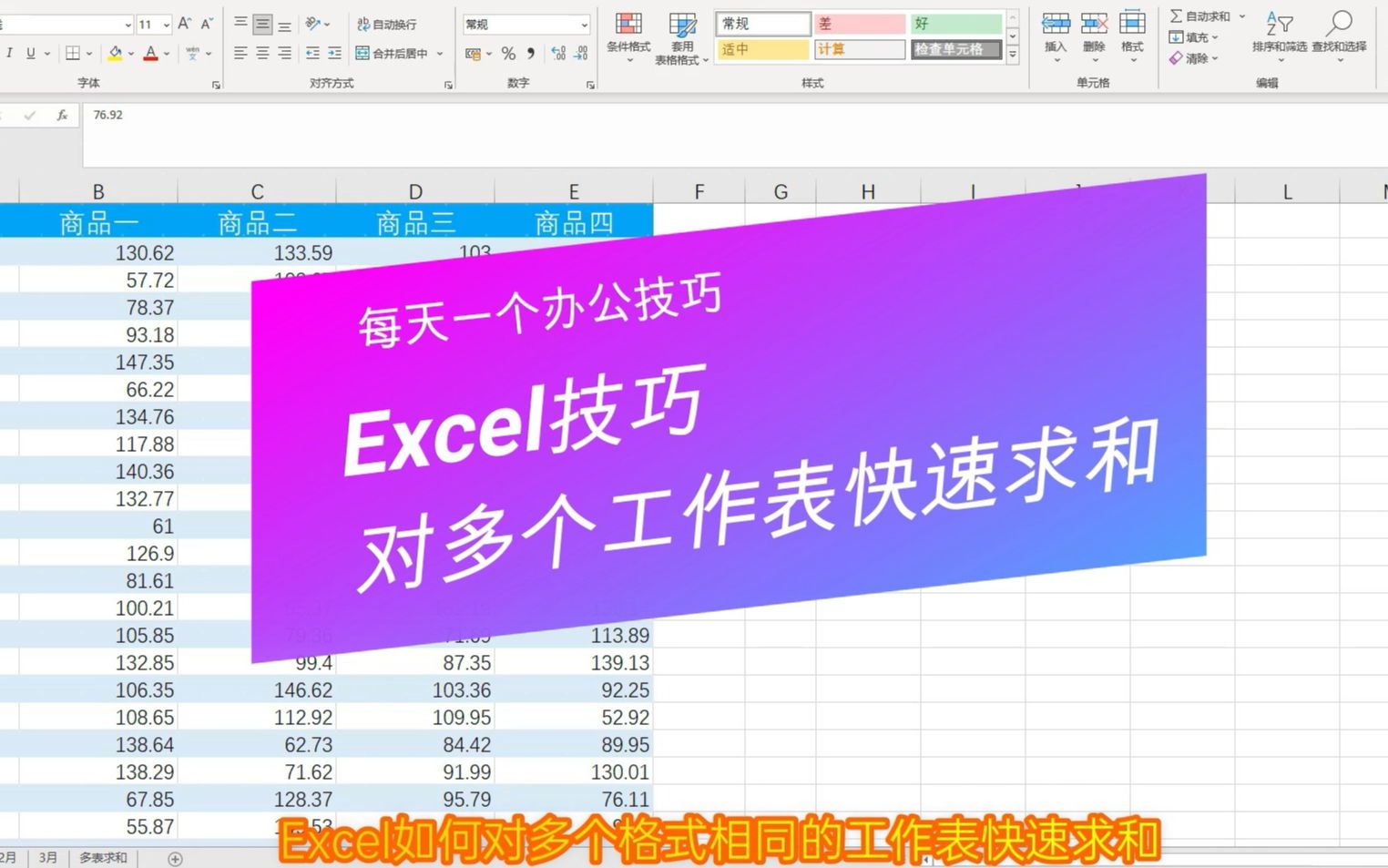Apply the 好 (good) cell style
Image resolution: width=1388 pixels, height=868 pixels.
coord(956,24)
